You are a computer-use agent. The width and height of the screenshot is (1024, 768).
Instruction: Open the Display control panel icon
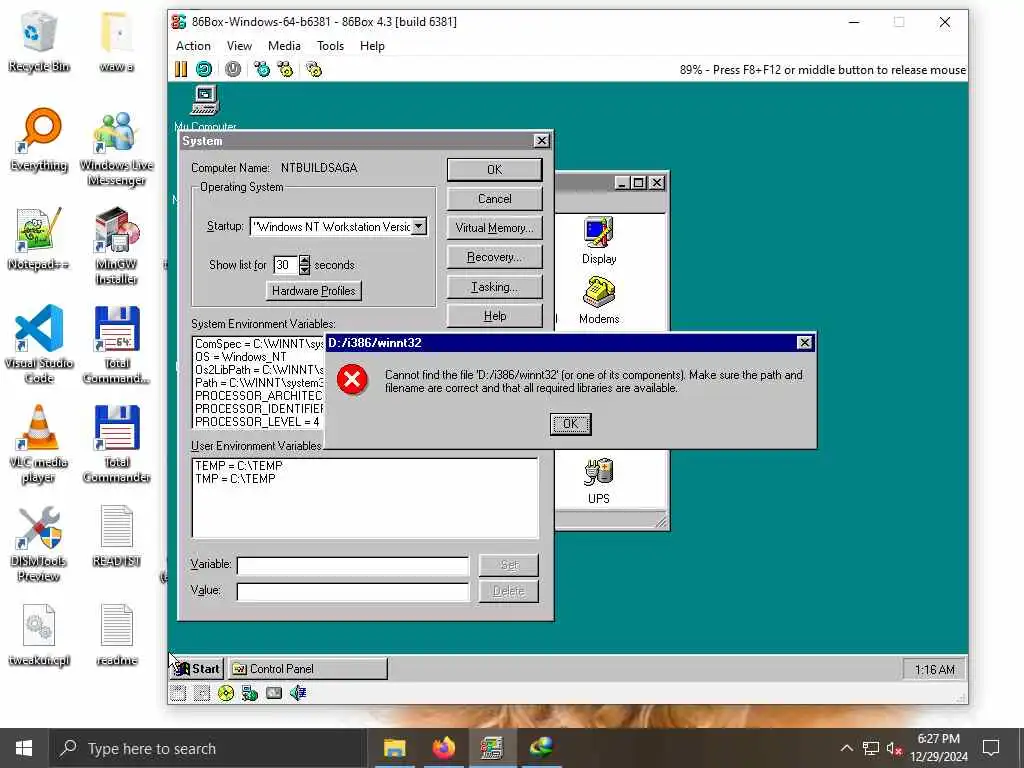click(x=599, y=240)
